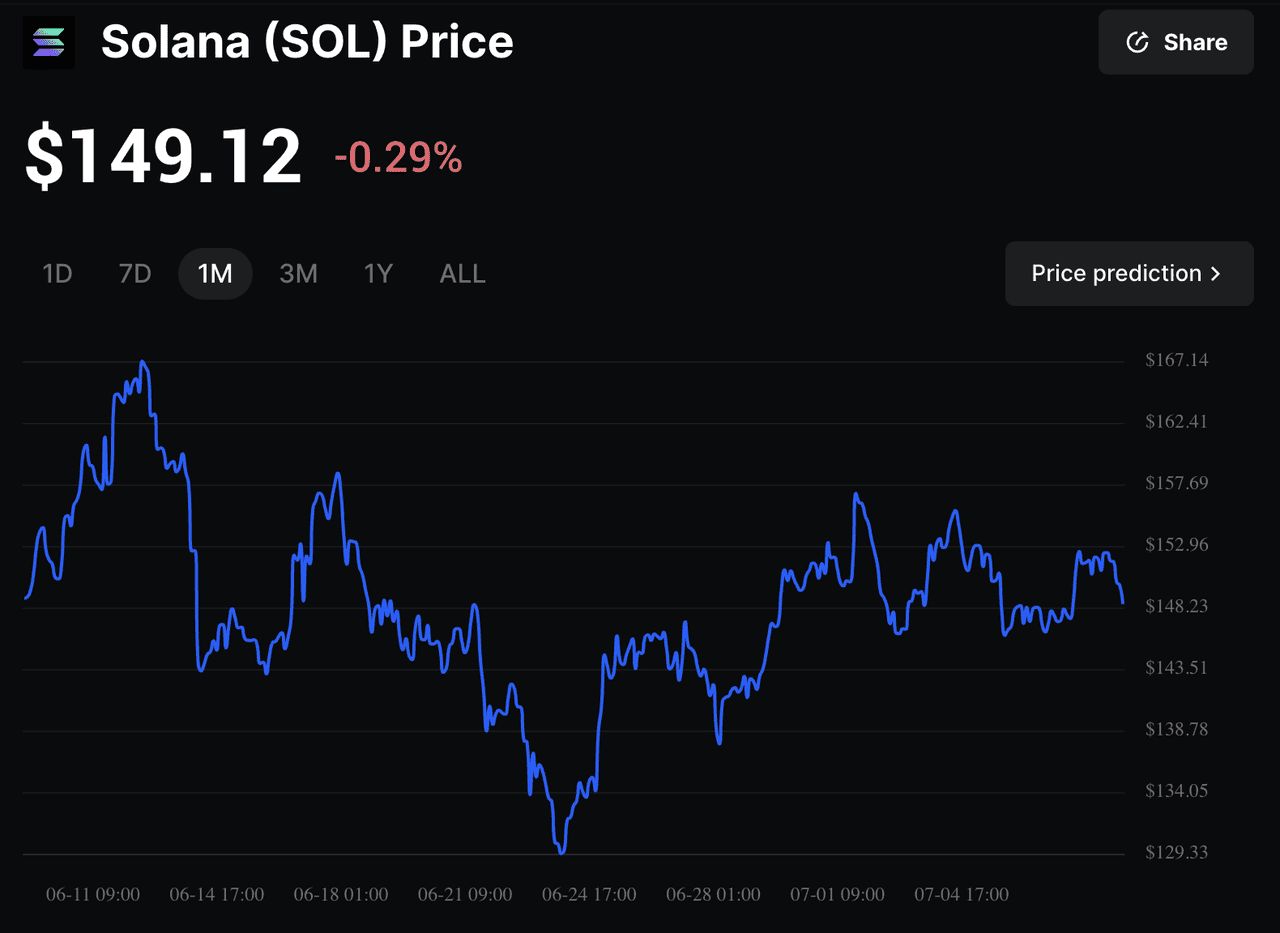Select the 7D time range
The height and width of the screenshot is (933, 1280).
134,273
